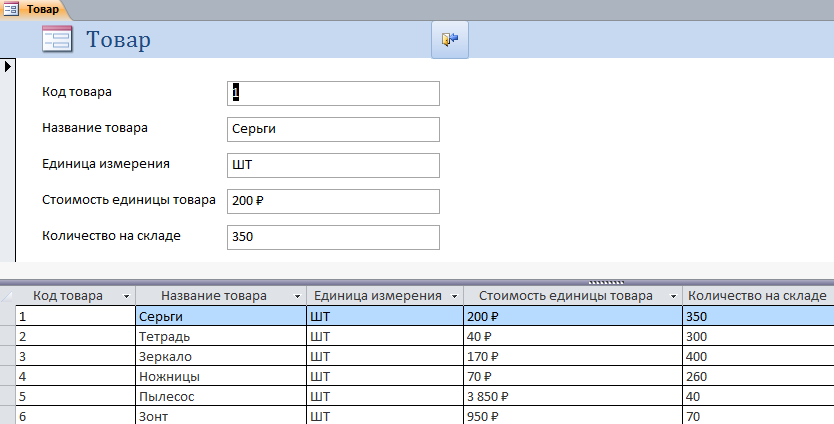Click the Стоимость единицы товара column header
Image resolution: width=834 pixels, height=424 pixels.
[x=573, y=296]
